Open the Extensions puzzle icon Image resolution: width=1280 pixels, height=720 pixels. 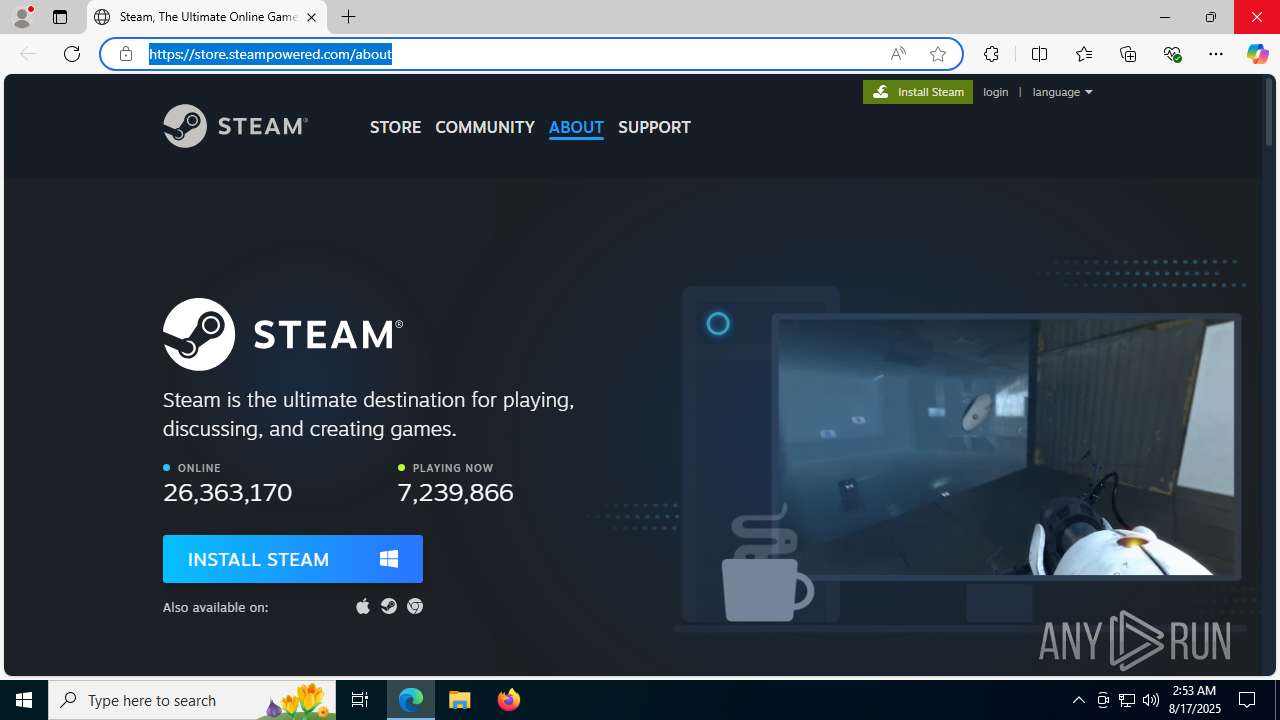991,54
